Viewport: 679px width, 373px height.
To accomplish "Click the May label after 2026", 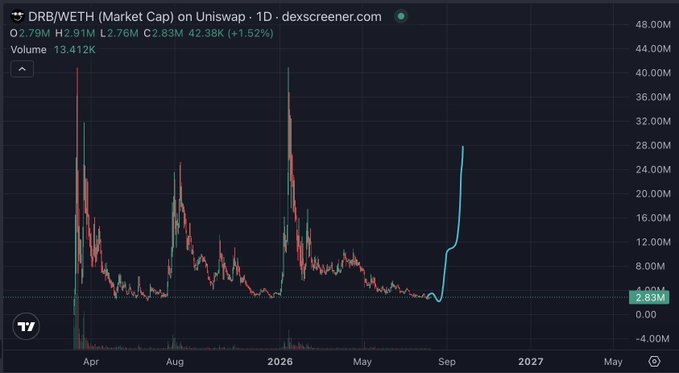I will click(x=362, y=361).
